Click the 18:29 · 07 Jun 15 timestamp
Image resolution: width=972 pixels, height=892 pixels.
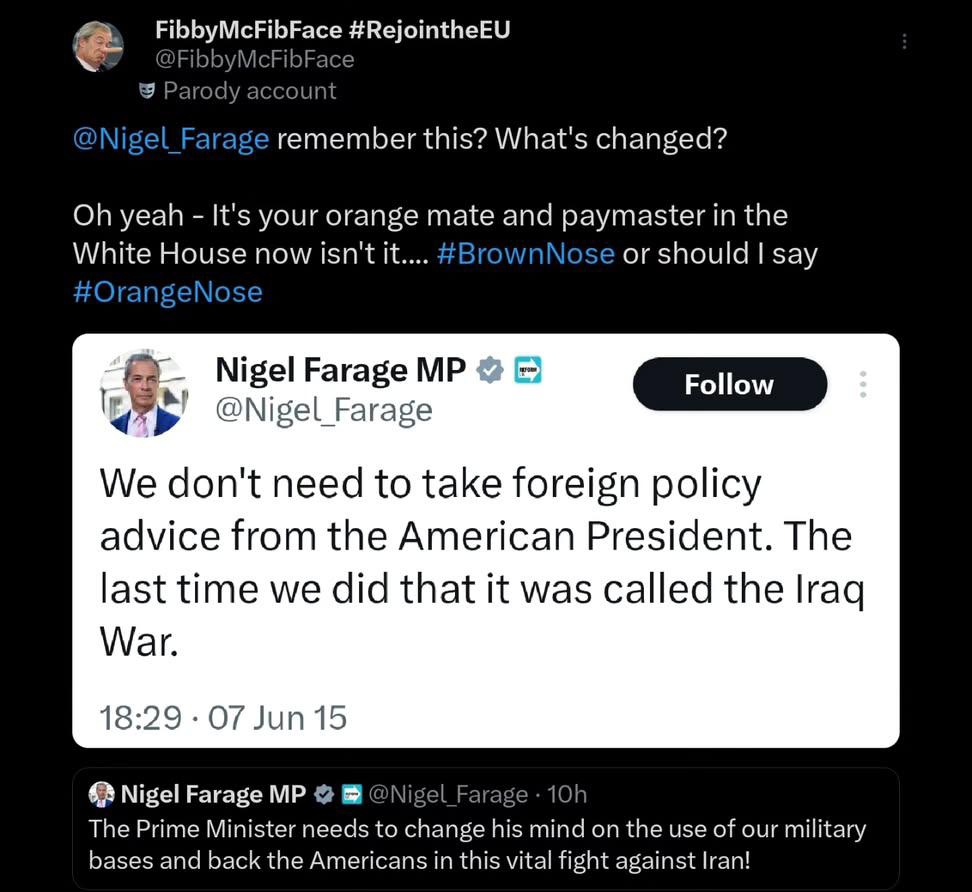(223, 717)
